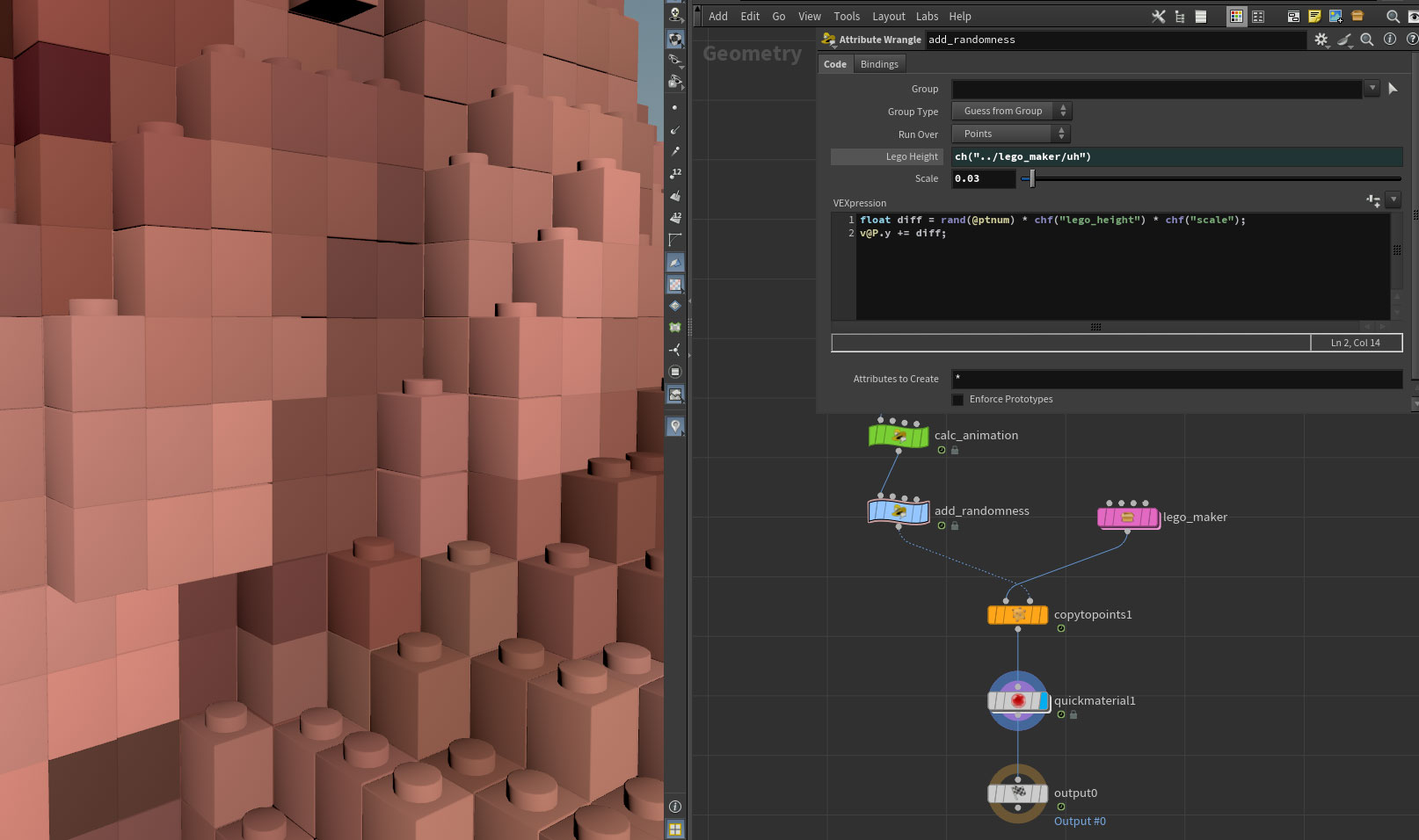Open the parameter gear settings menu

pos(1321,40)
